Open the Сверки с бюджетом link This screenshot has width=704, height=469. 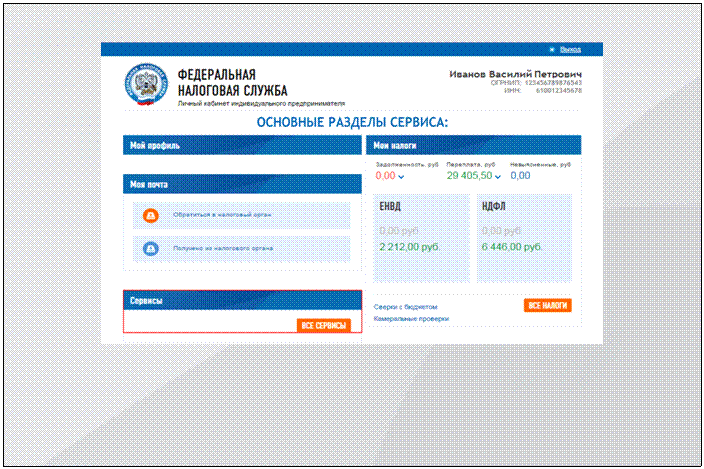406,307
